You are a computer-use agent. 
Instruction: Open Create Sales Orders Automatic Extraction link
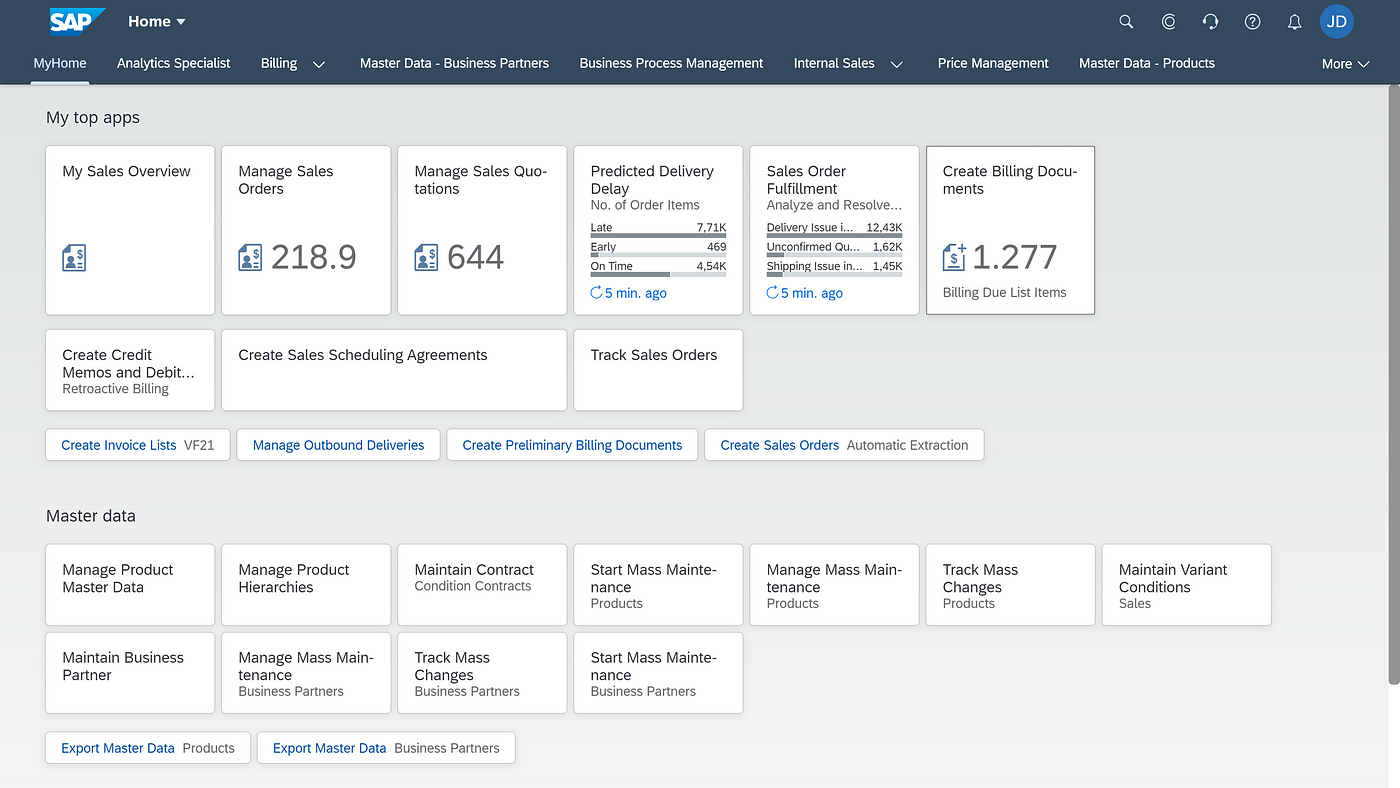pos(844,445)
